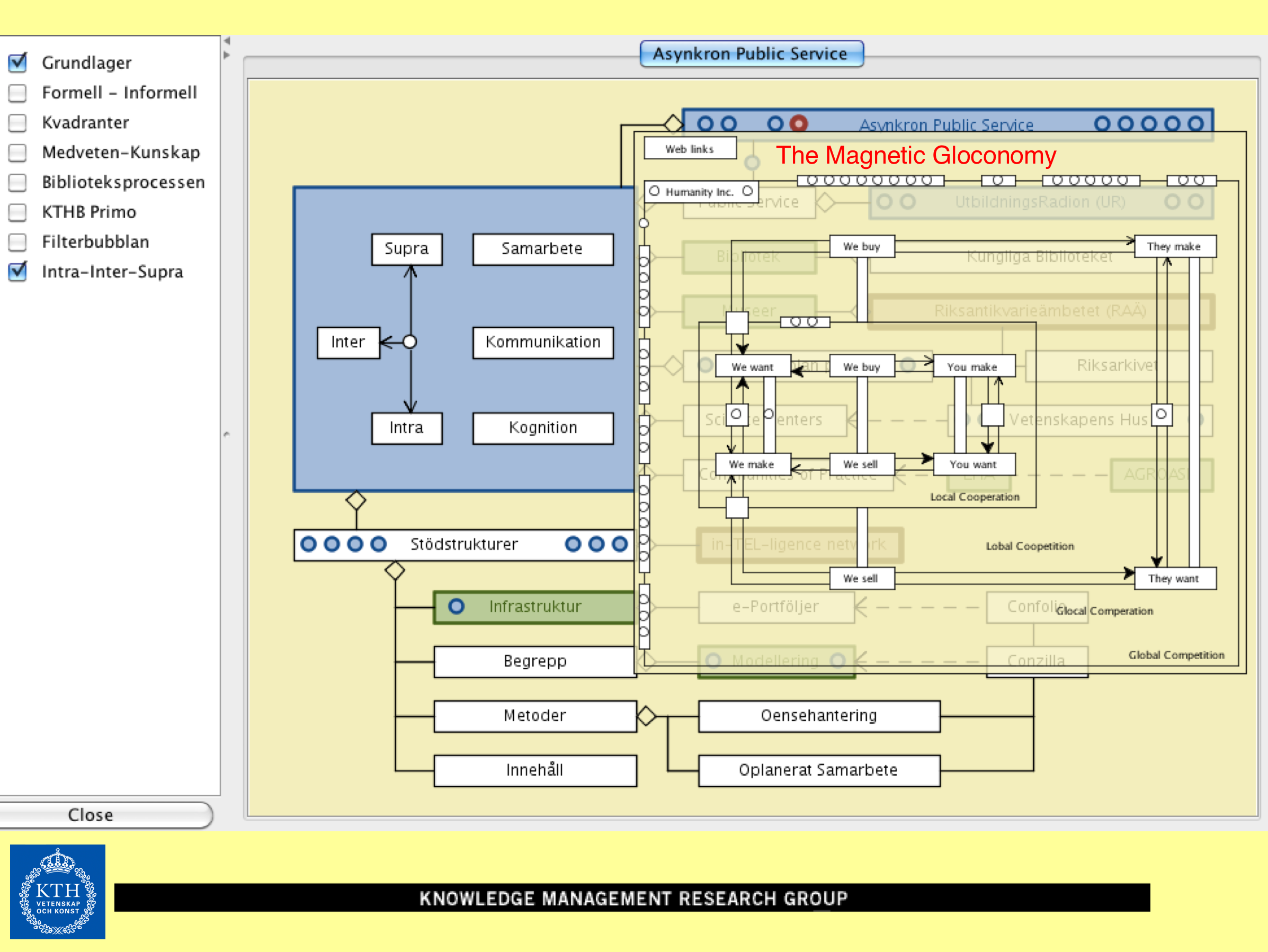The image size is (1268, 952).
Task: Expand pane with right arrow splitter
Action: (x=227, y=56)
